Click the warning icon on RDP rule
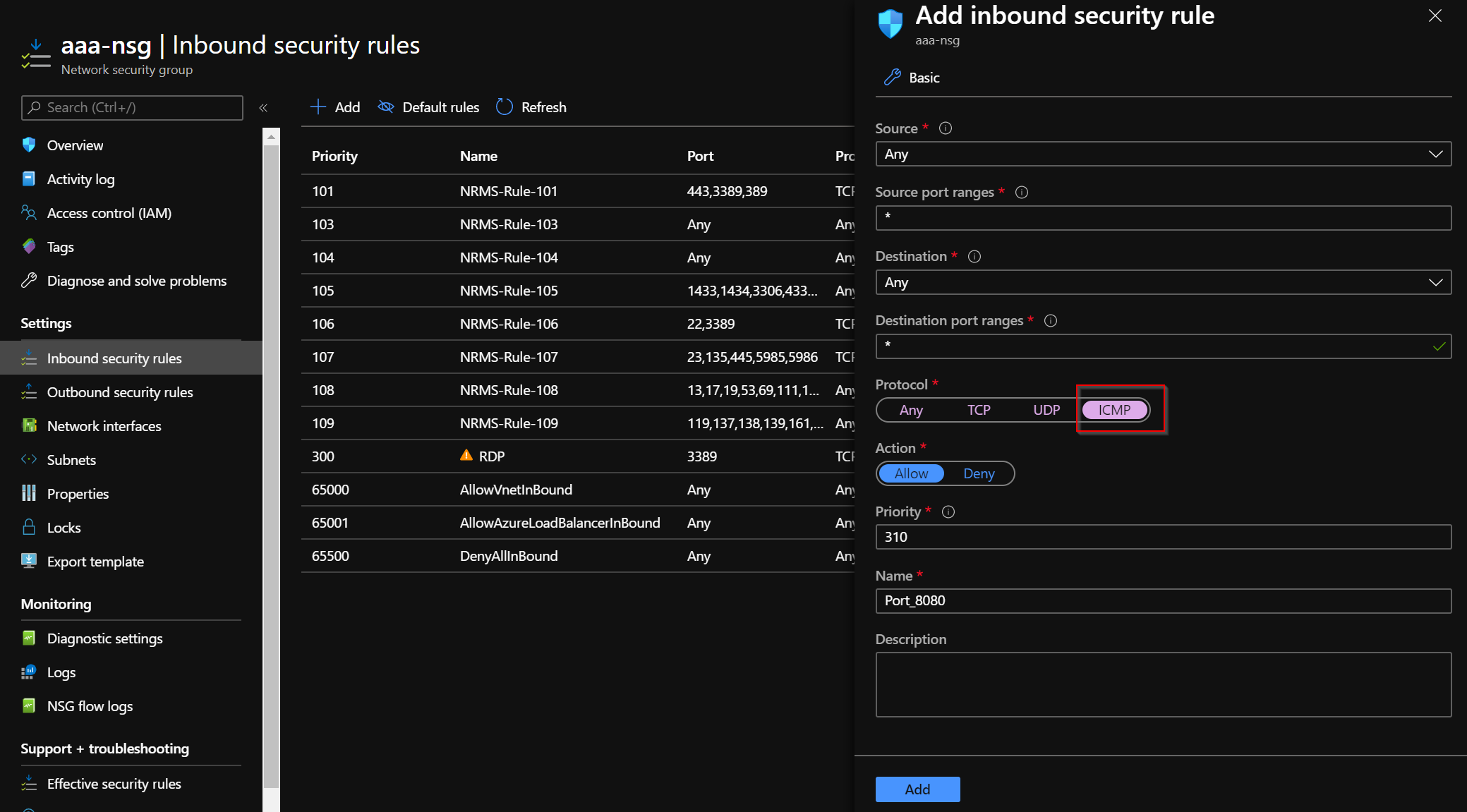The height and width of the screenshot is (812, 1467). pyautogui.click(x=466, y=455)
